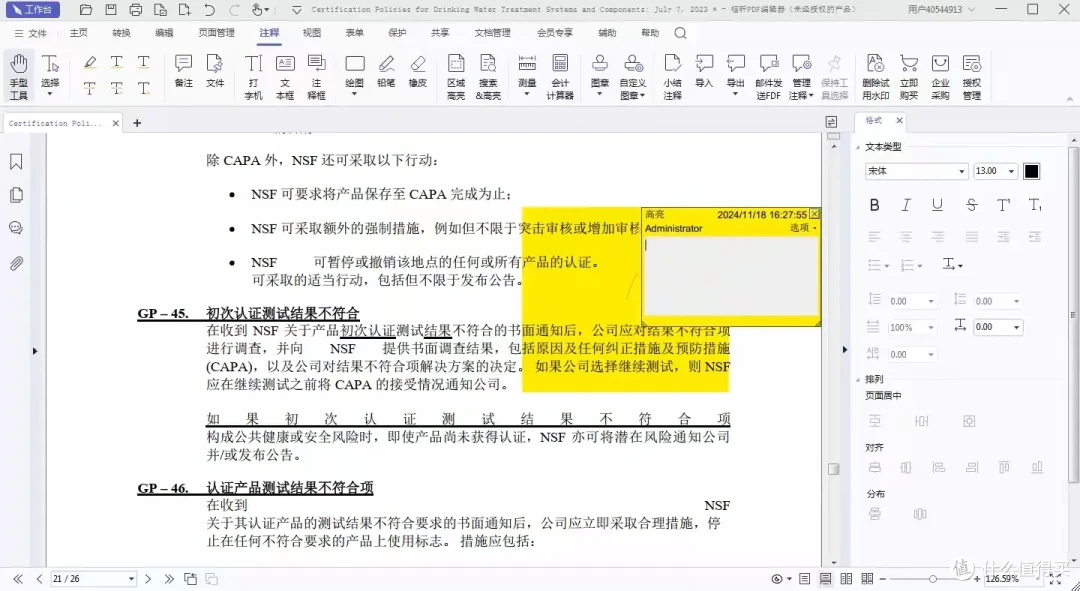This screenshot has height=591, width=1080.
Task: Open the 主页 ribbon tab
Action: 79,32
